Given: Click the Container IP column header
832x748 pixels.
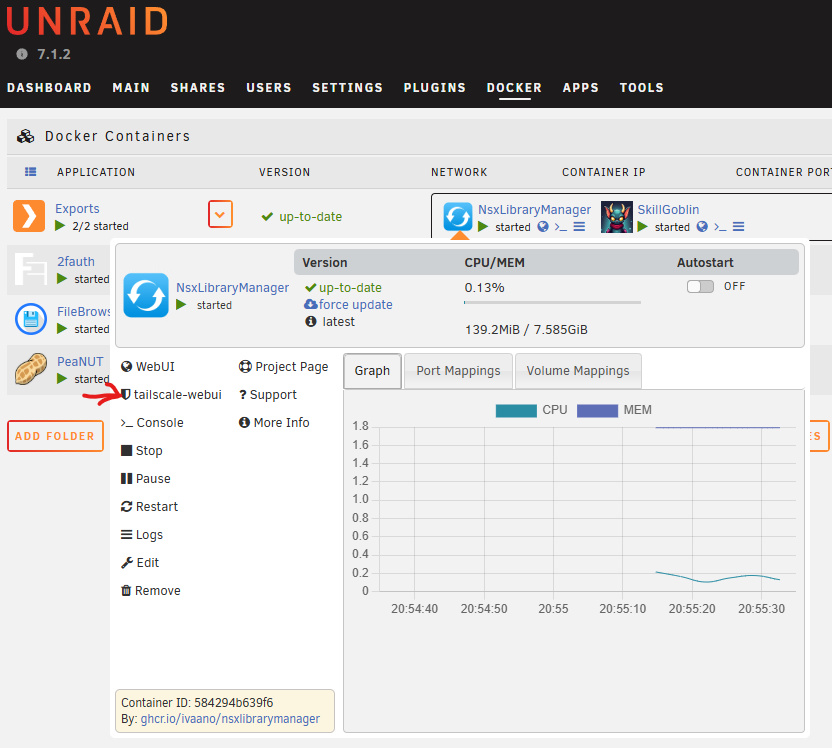Looking at the screenshot, I should point(604,172).
